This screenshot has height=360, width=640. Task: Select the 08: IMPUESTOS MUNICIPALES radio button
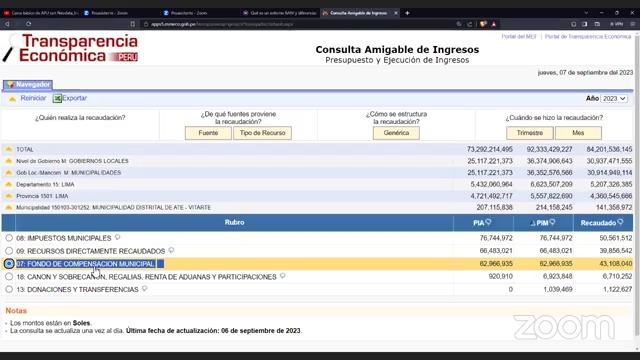point(9,238)
